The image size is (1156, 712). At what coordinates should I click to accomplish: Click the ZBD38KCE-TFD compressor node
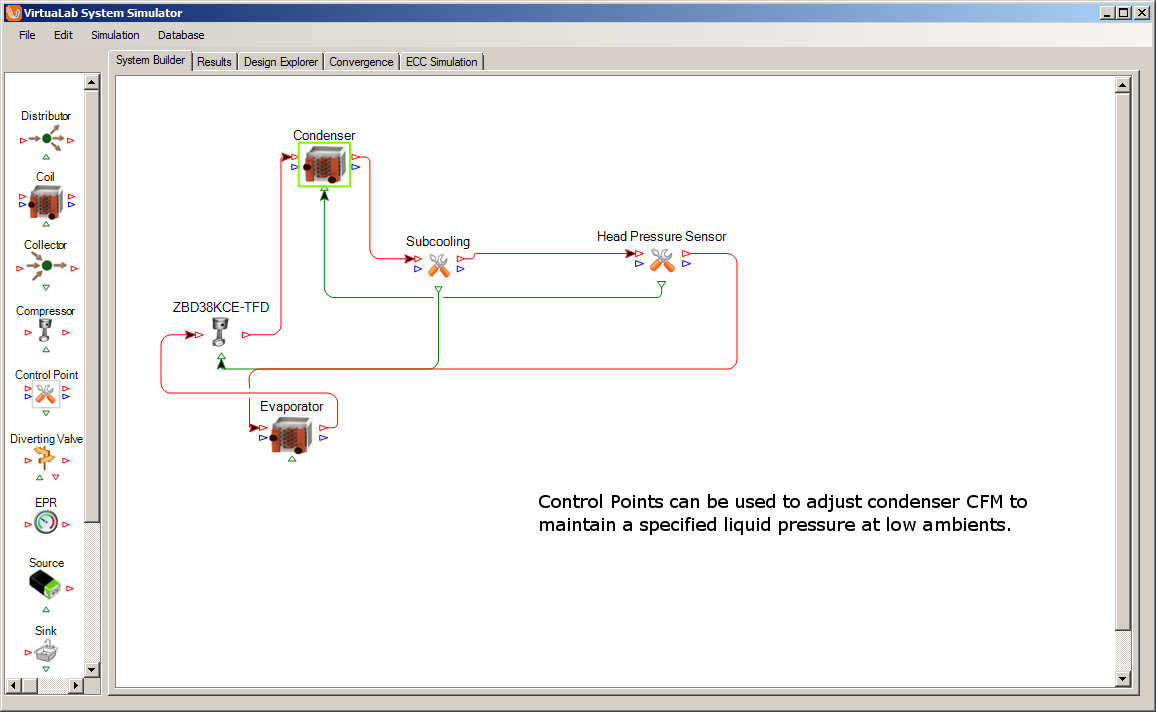[221, 336]
